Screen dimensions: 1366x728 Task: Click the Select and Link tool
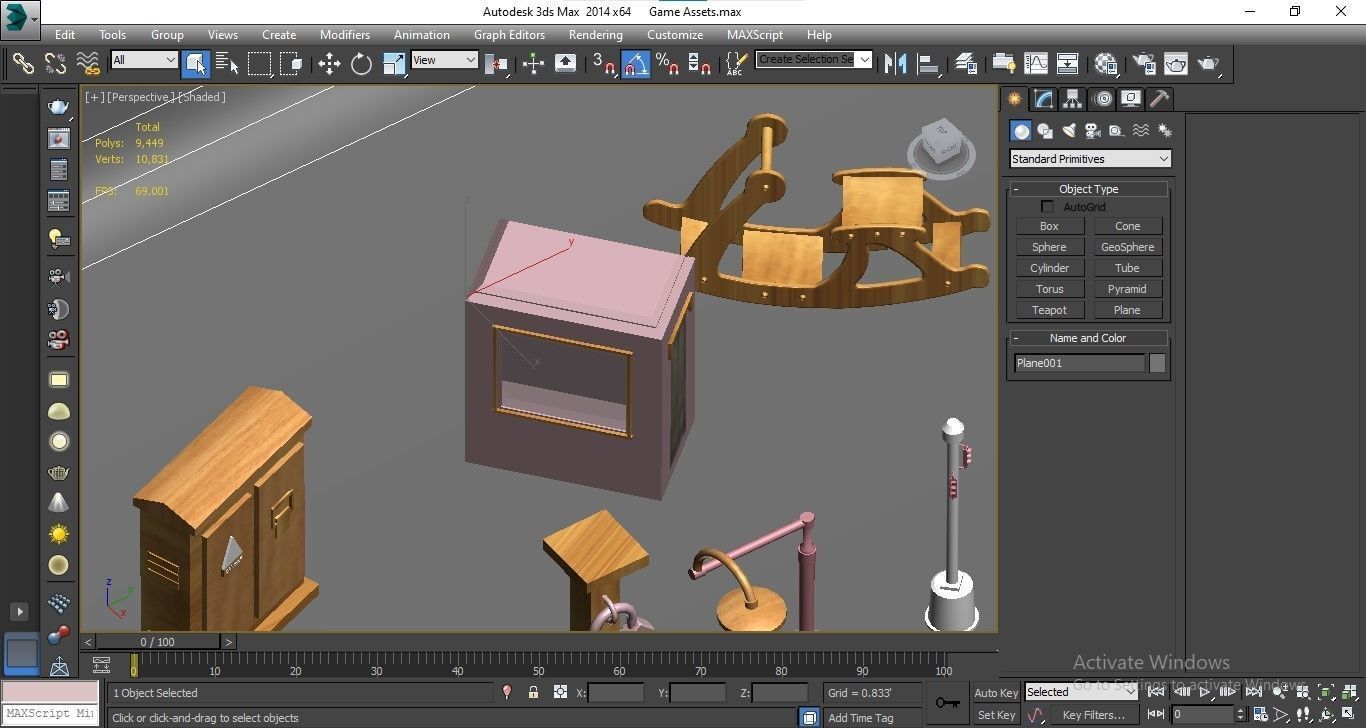point(23,64)
